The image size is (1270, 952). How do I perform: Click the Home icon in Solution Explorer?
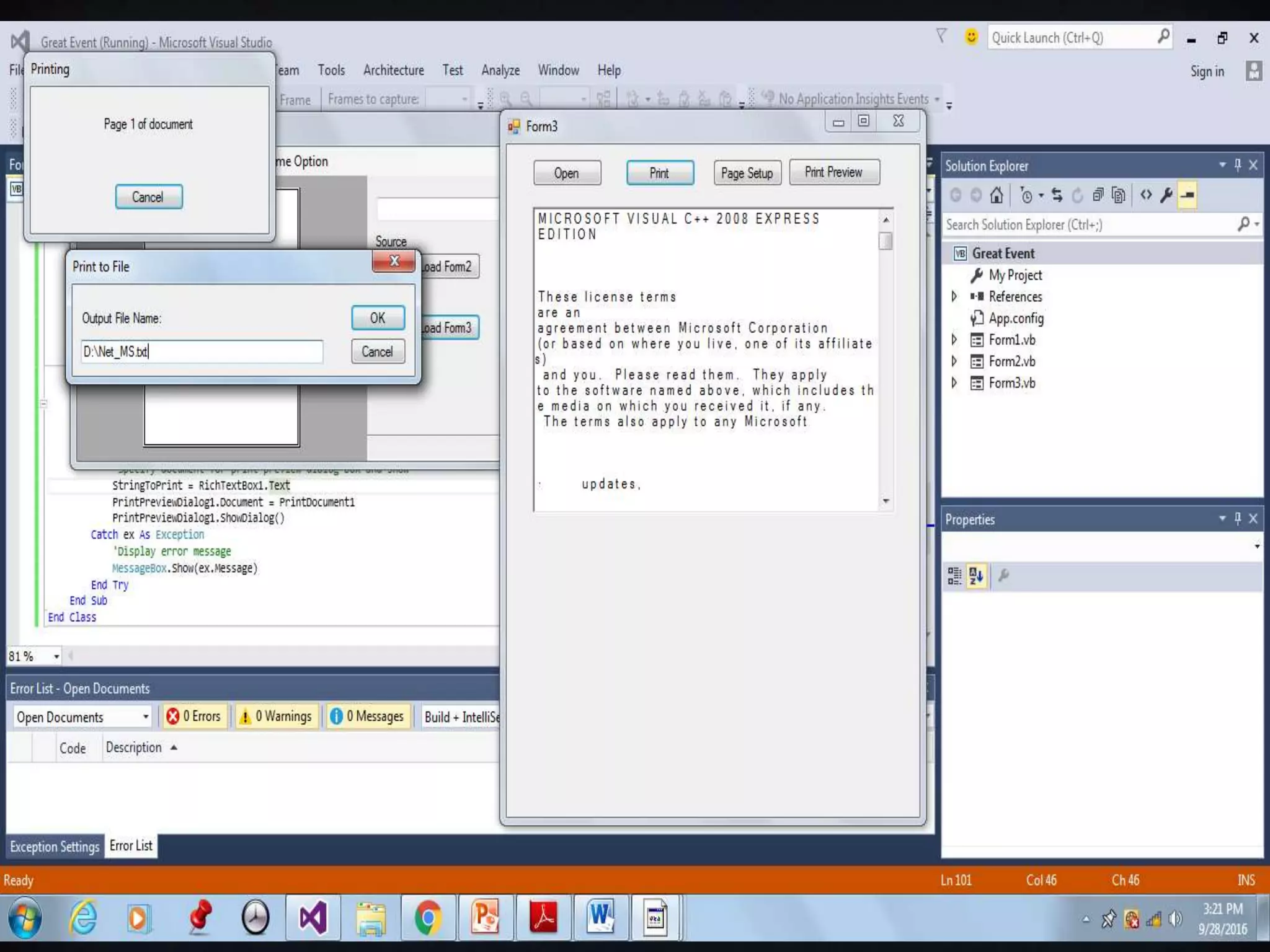coord(997,196)
